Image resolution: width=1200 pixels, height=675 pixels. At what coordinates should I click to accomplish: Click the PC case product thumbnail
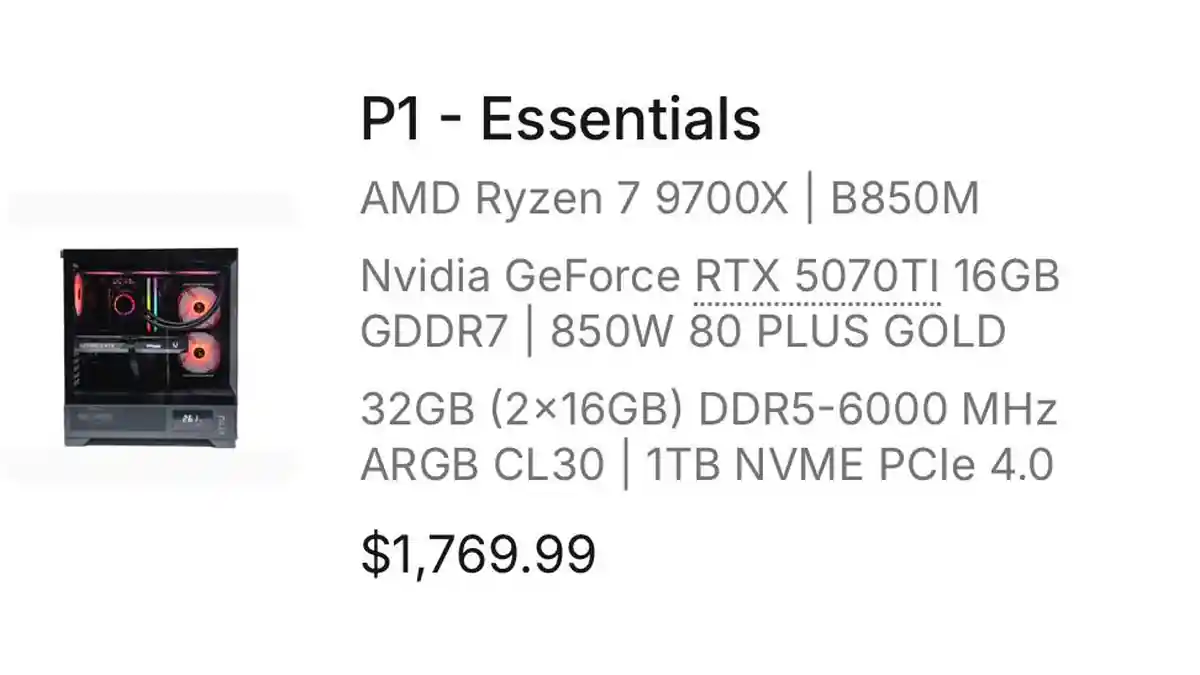coord(150,346)
